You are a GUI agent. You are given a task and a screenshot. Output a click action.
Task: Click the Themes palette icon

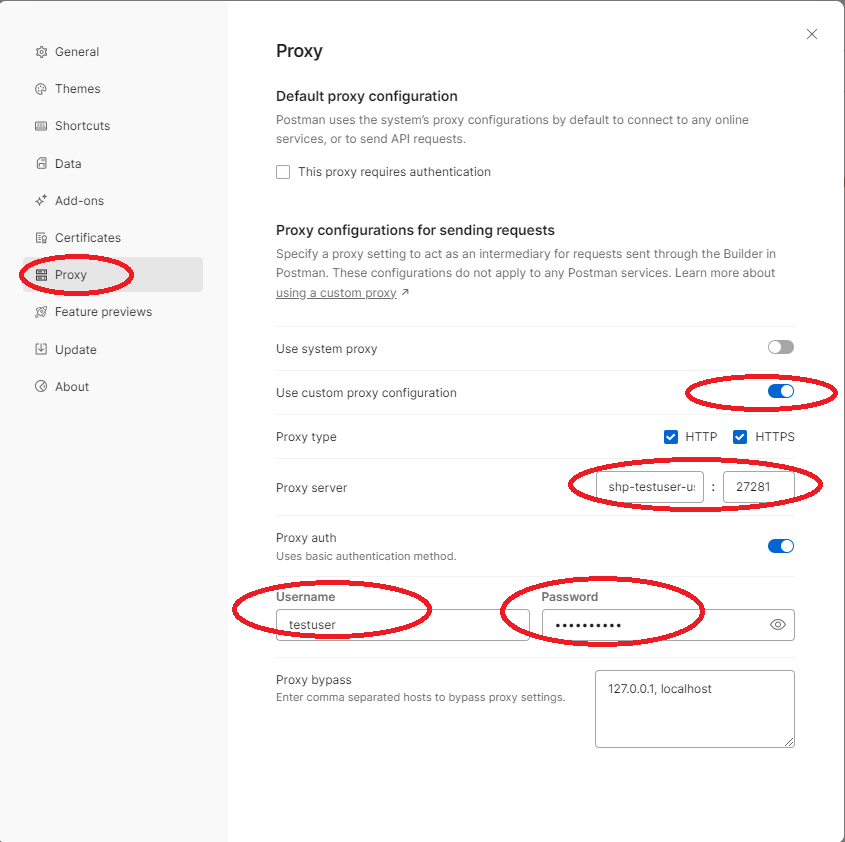(41, 89)
